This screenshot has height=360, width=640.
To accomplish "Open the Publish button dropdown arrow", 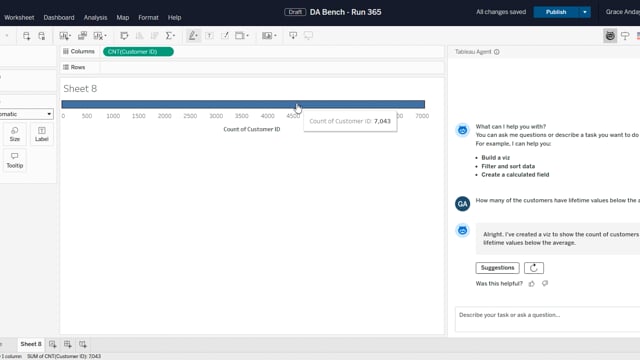I will [x=585, y=12].
